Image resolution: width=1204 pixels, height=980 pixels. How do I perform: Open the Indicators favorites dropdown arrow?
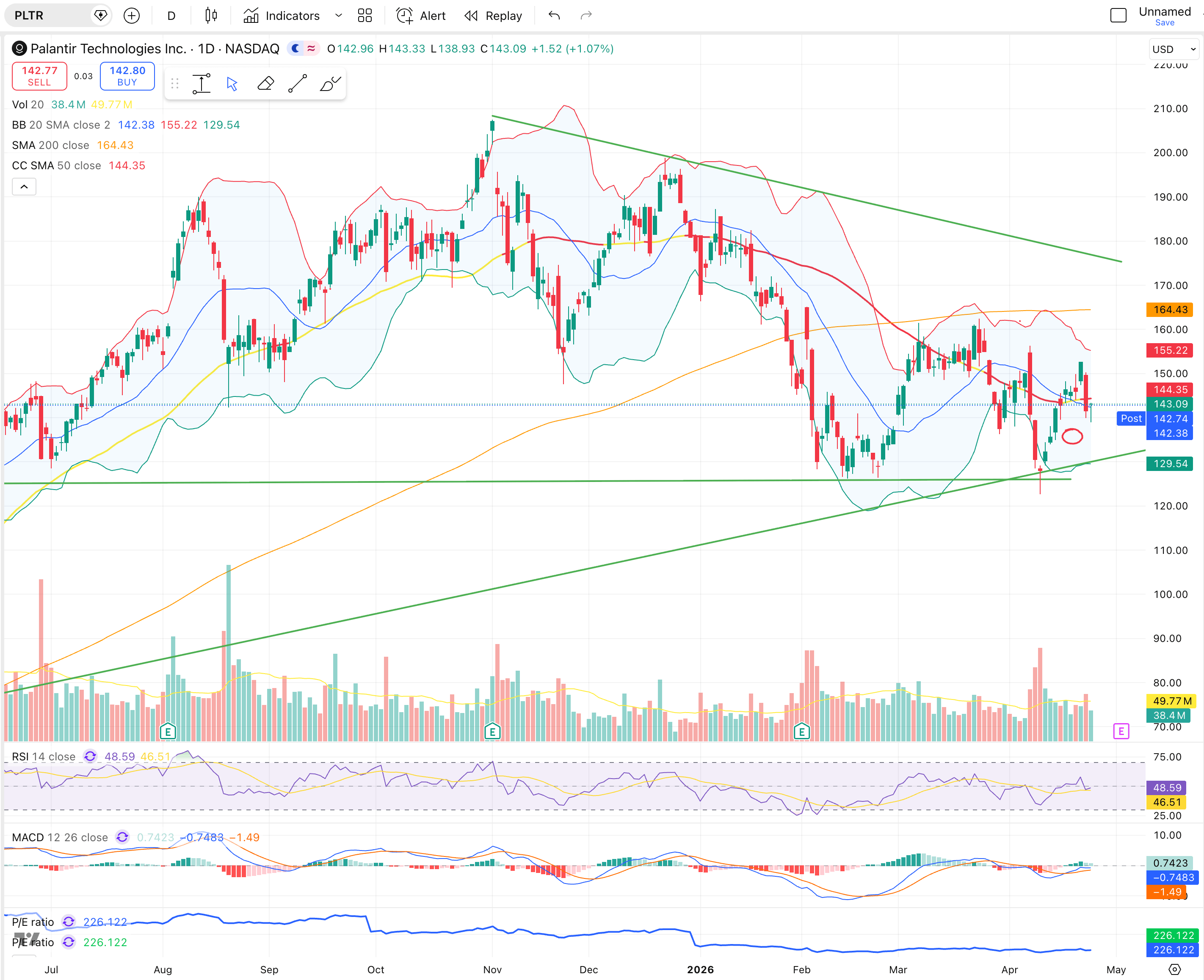pos(338,16)
